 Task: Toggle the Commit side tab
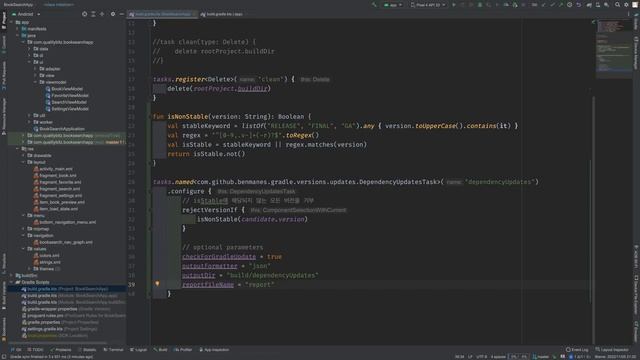point(4,44)
